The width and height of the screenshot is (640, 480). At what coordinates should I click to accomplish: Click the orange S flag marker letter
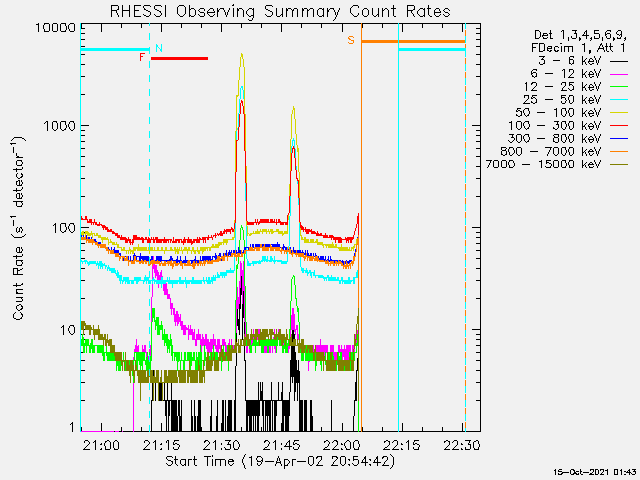tap(351, 40)
